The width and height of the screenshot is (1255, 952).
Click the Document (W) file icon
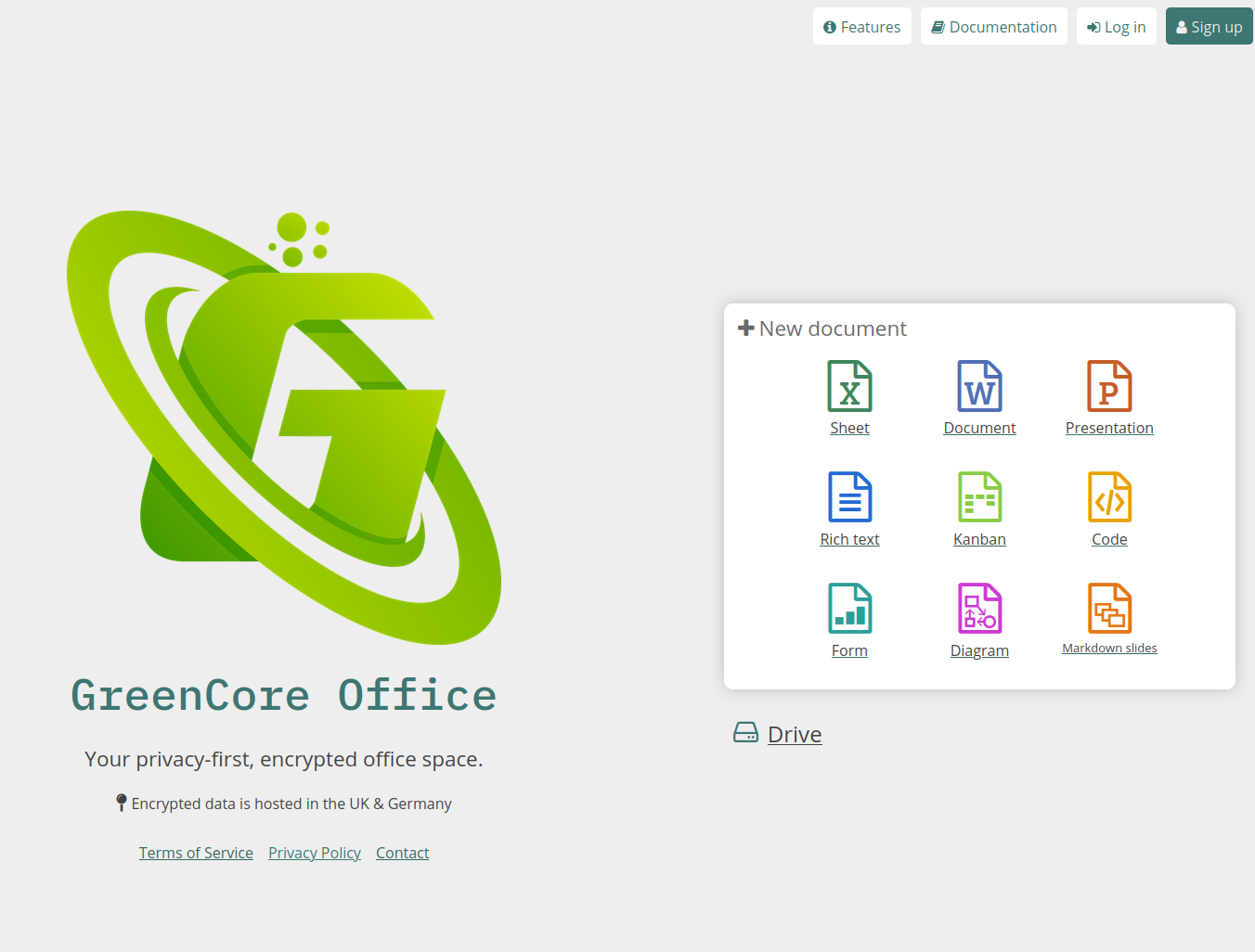coord(979,386)
